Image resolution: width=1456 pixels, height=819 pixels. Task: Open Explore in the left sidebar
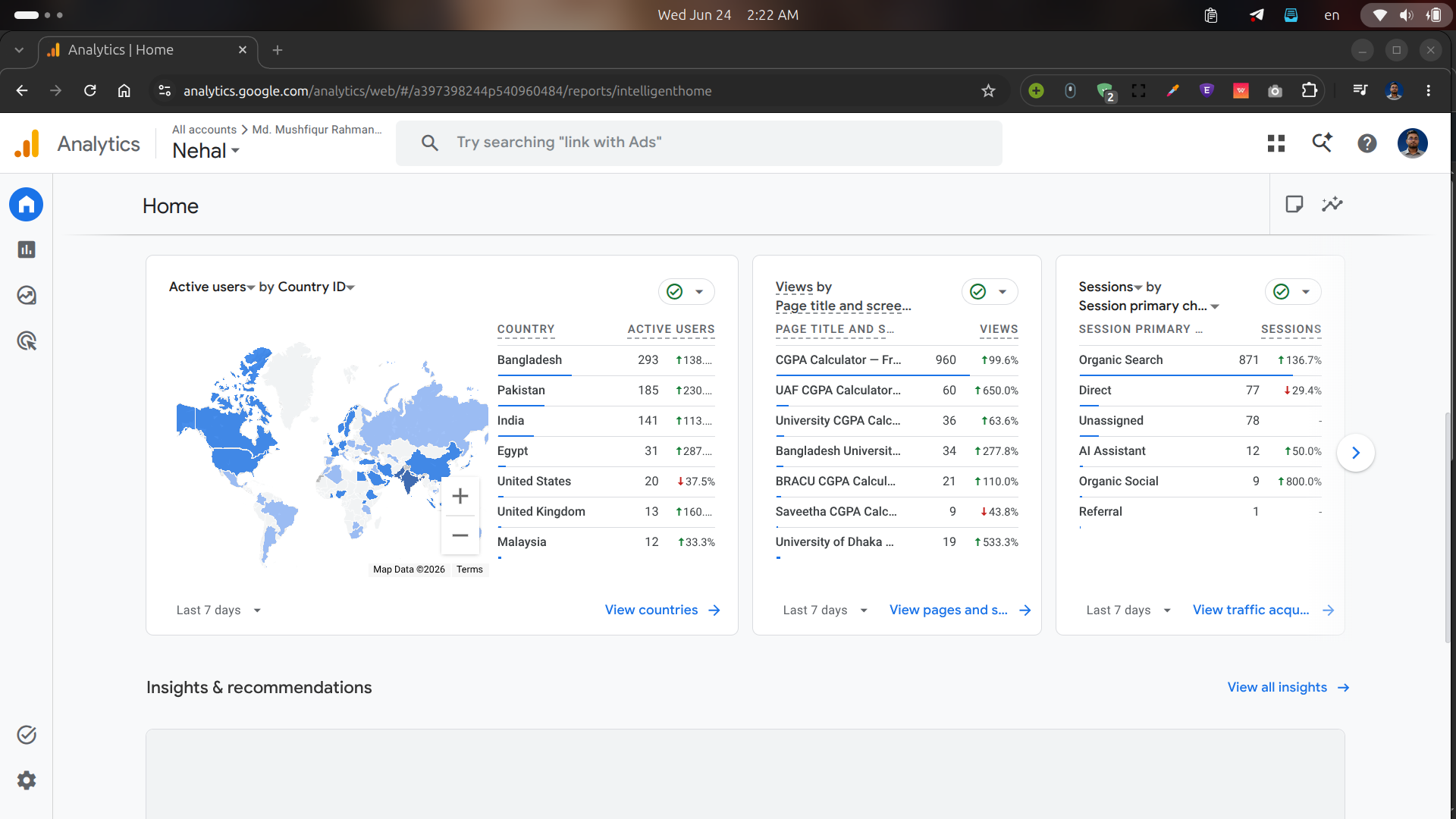point(27,295)
